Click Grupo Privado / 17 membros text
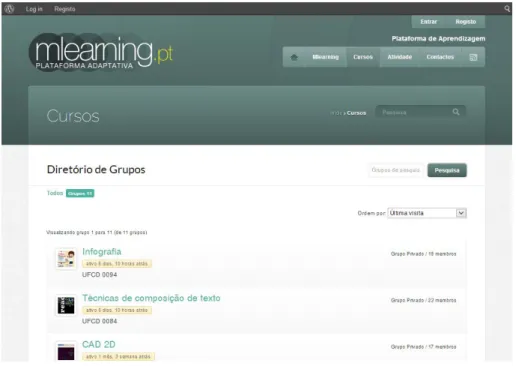 pyautogui.click(x=423, y=347)
